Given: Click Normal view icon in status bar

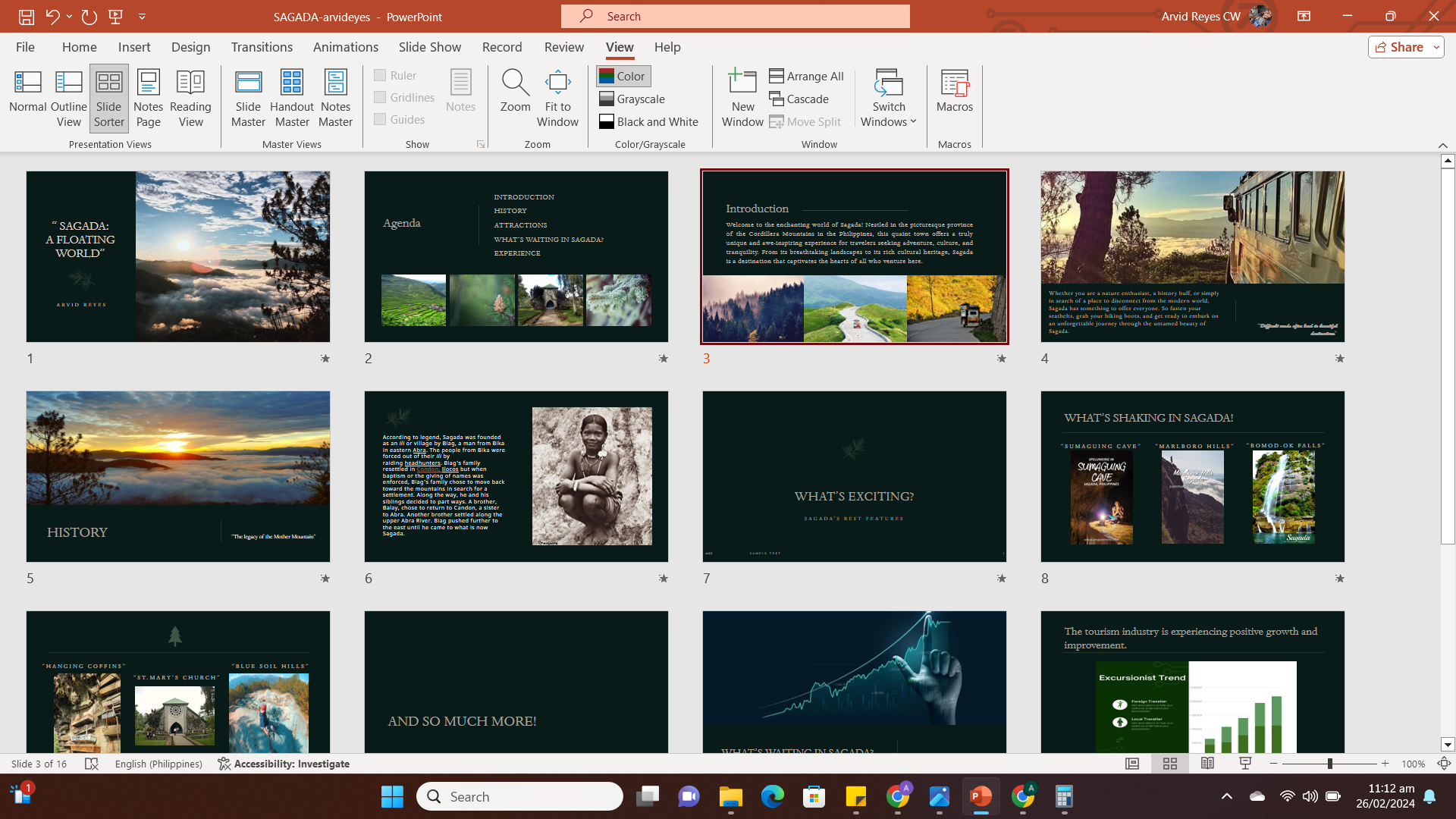Looking at the screenshot, I should (x=1132, y=764).
